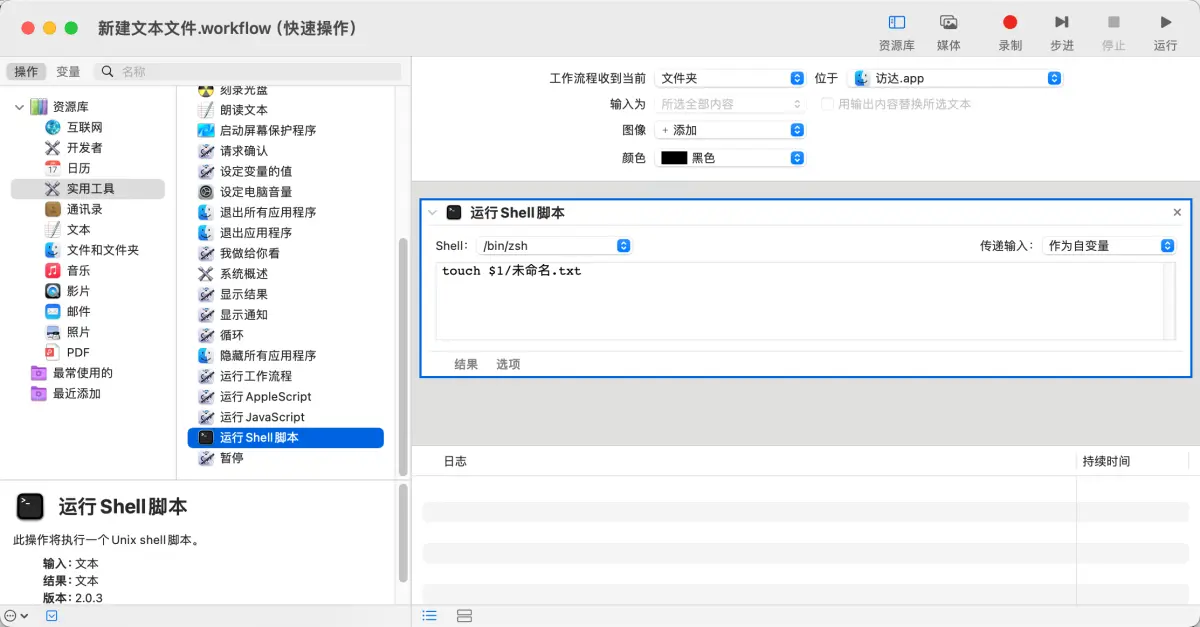Select 实用工具 category in library

click(x=88, y=189)
